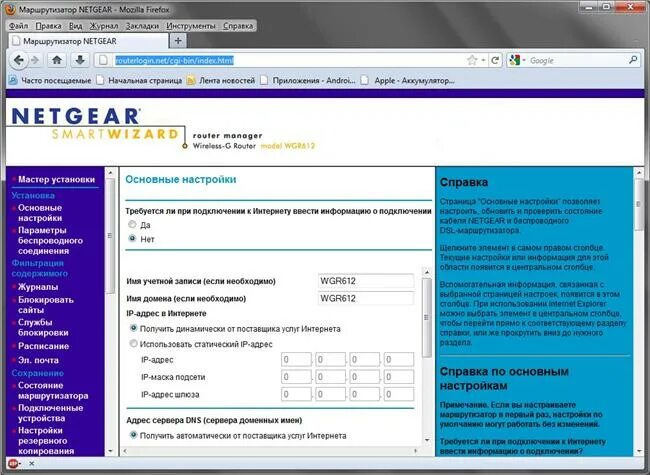Click the Adblock stop icon in status bar

[13, 463]
